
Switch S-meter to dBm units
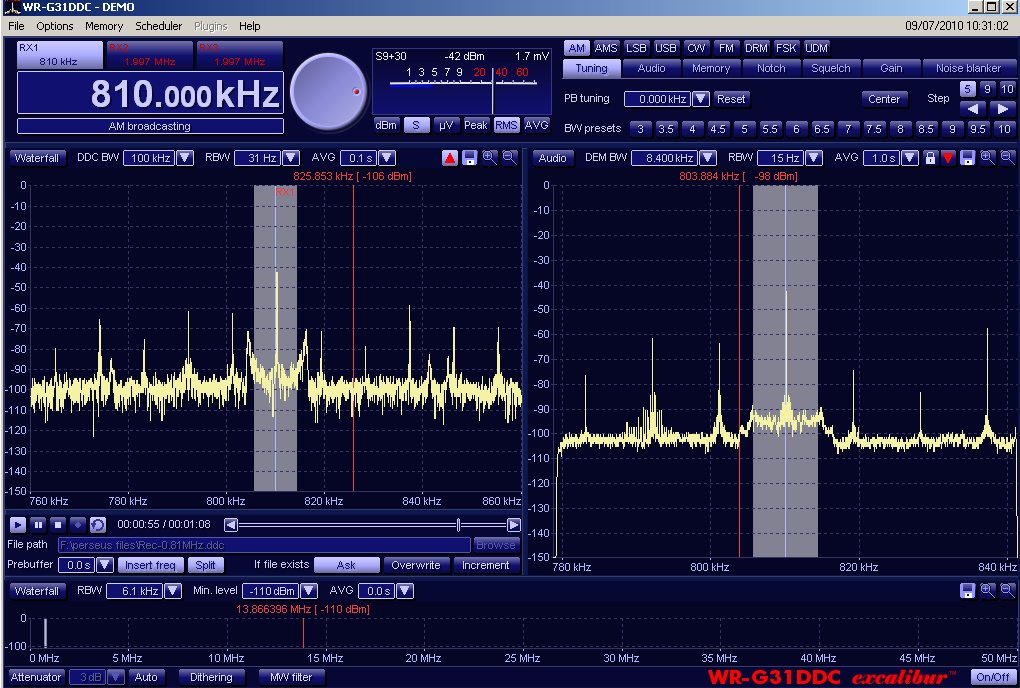[386, 125]
